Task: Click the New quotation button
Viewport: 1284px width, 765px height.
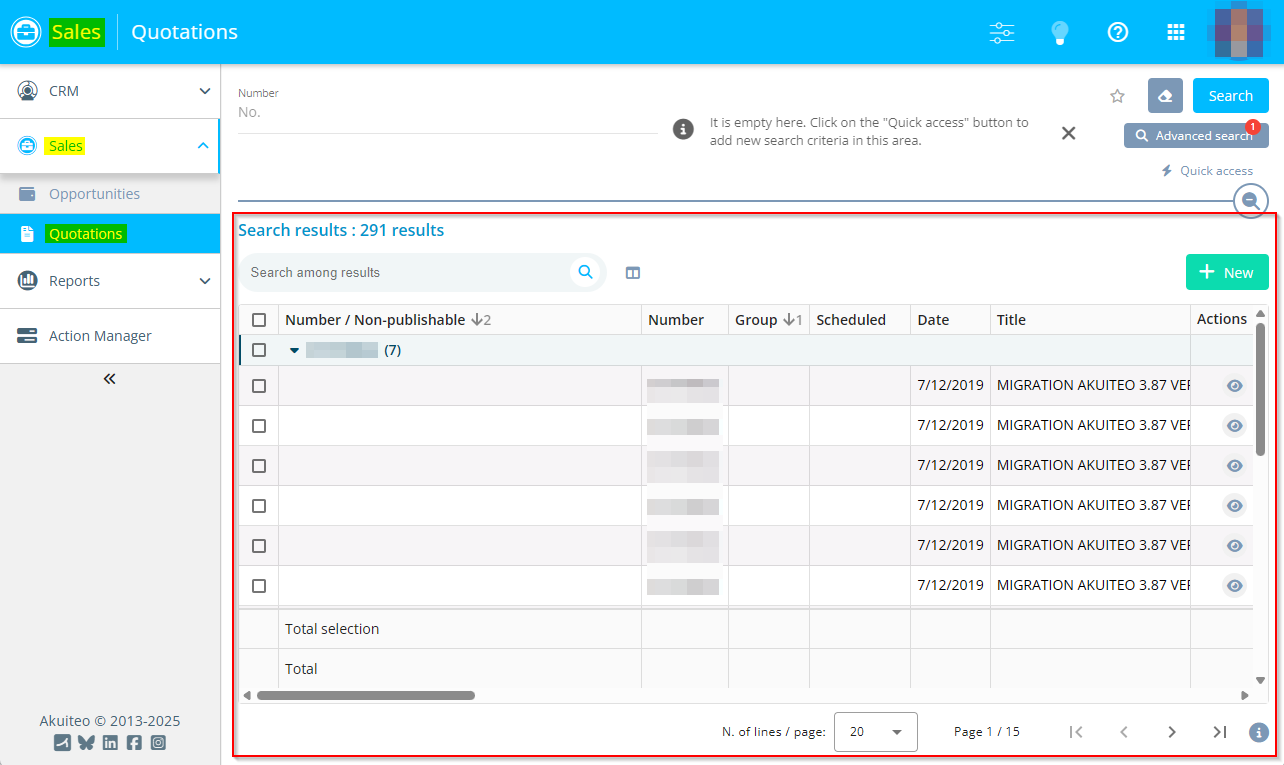Action: (1227, 272)
